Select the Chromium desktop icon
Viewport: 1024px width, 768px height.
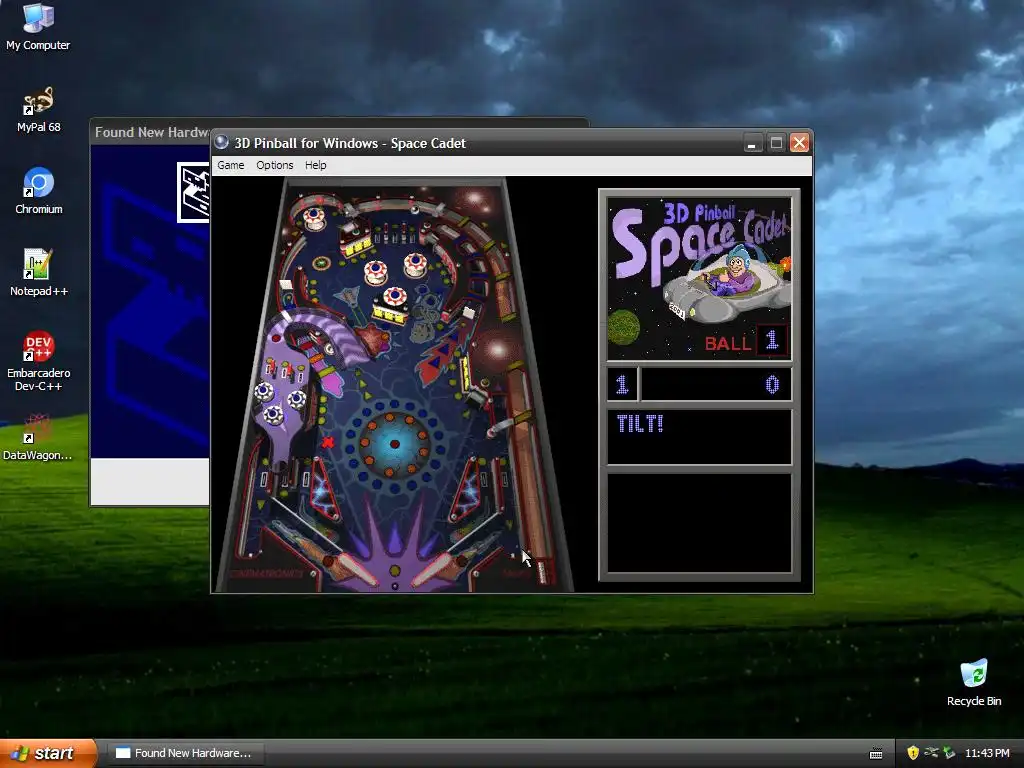pyautogui.click(x=39, y=191)
